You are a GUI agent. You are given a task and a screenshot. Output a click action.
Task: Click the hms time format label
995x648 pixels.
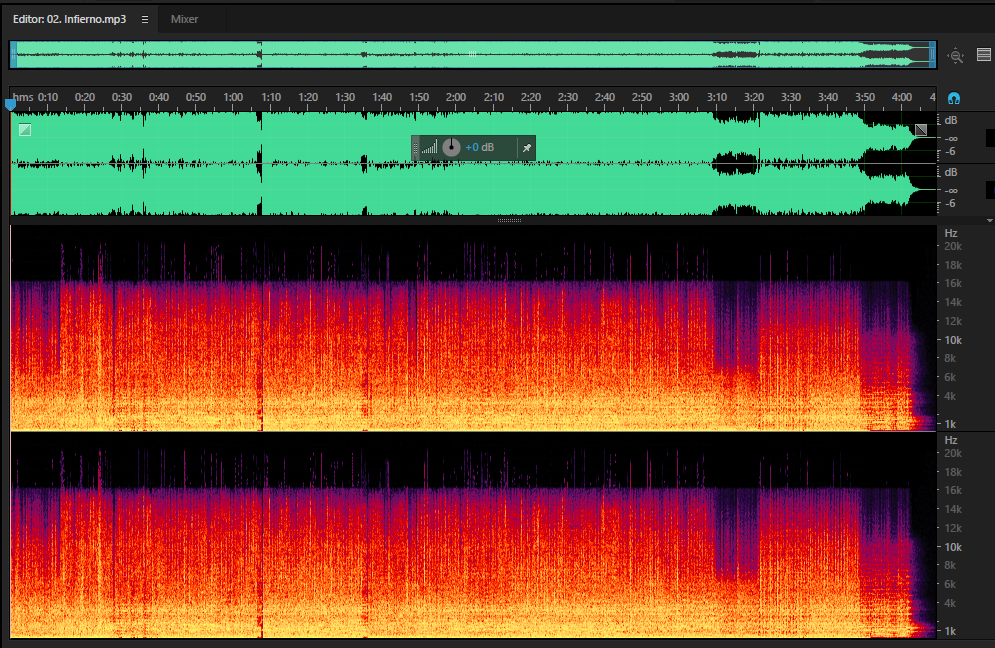click(x=23, y=97)
